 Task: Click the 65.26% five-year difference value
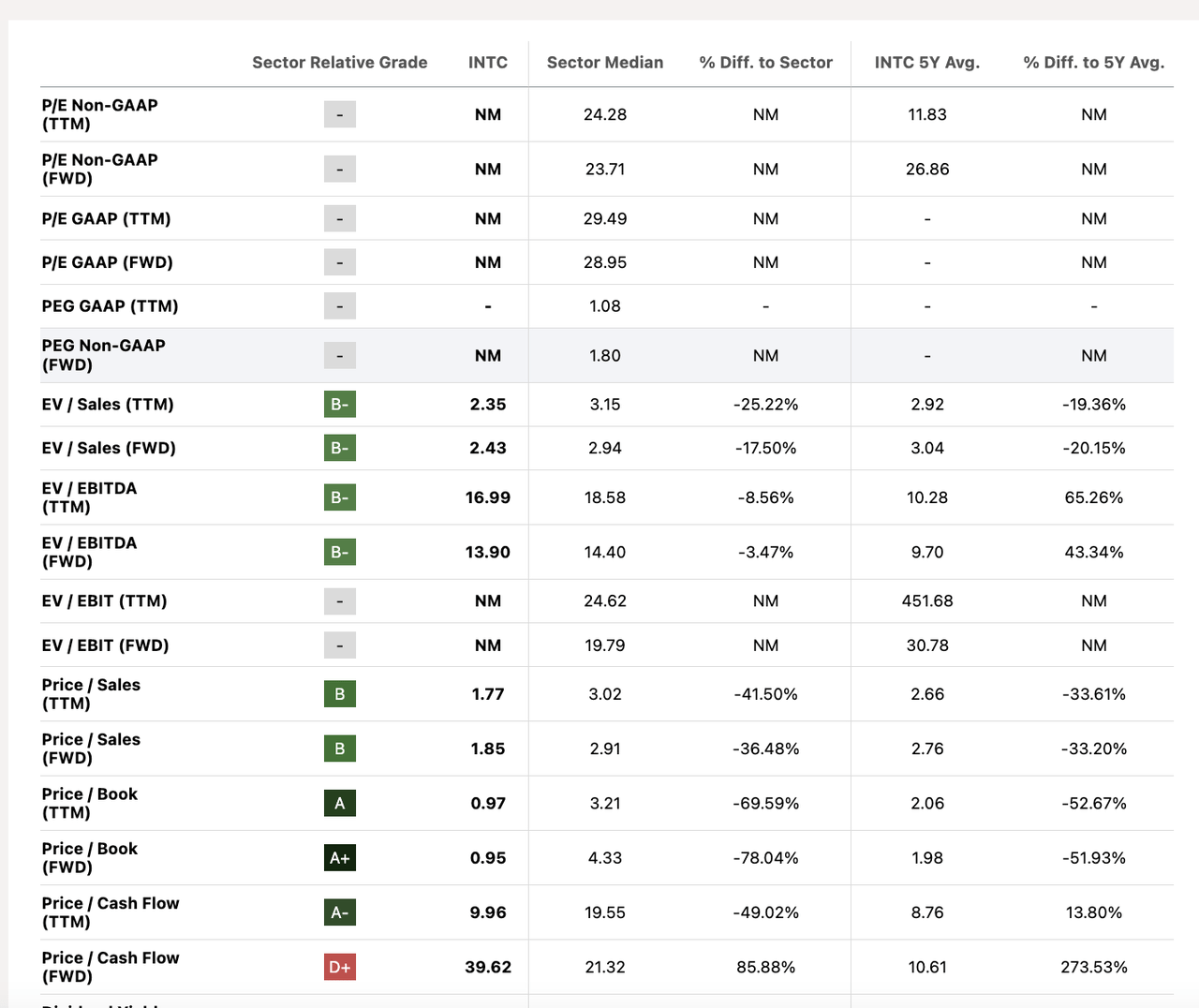pyautogui.click(x=1094, y=497)
